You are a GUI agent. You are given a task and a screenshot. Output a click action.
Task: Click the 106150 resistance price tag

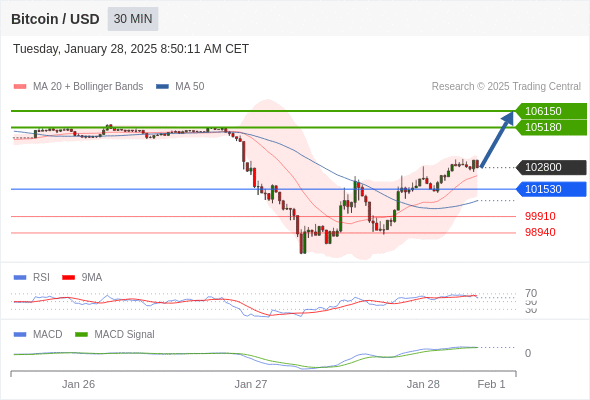[x=551, y=111]
